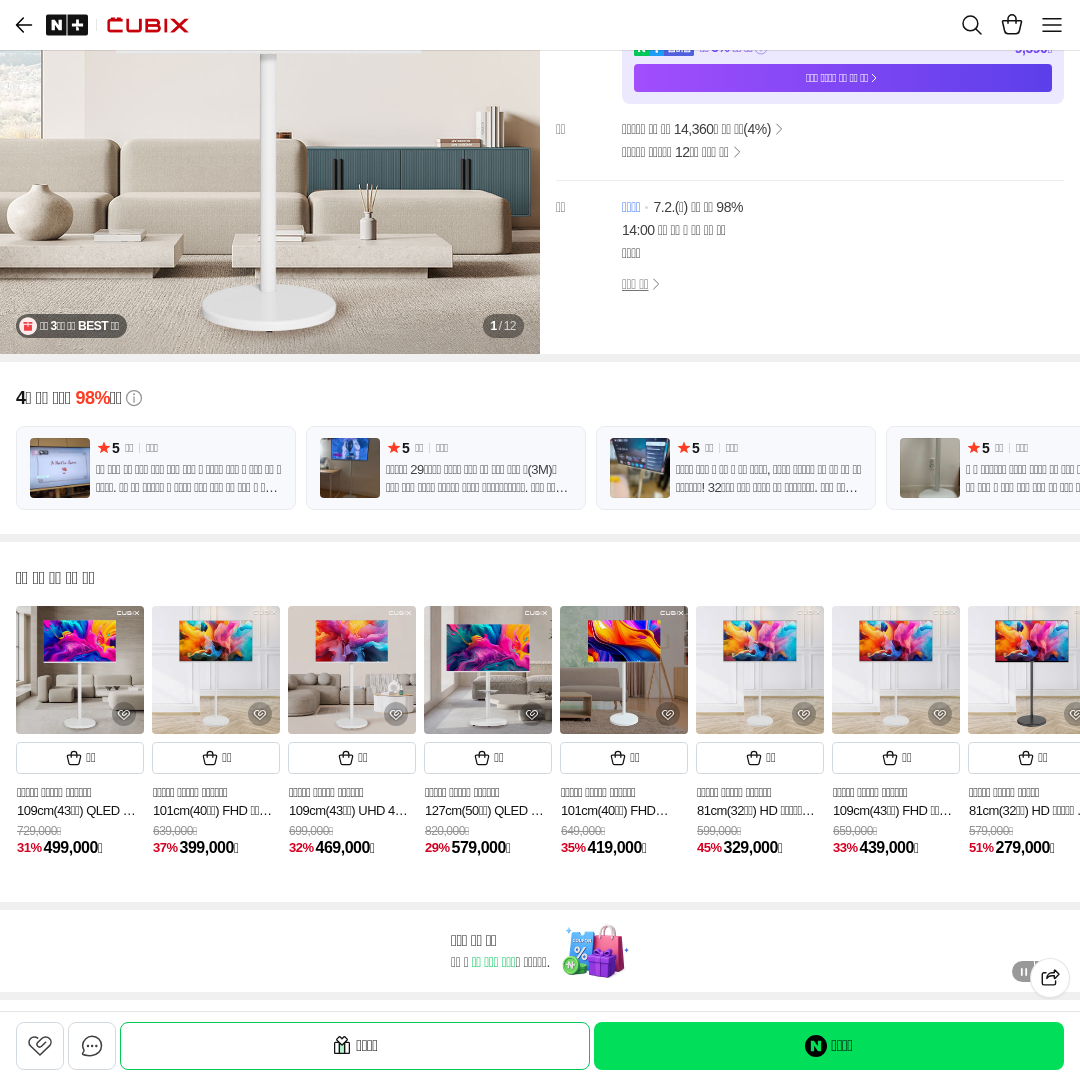The height and width of the screenshot is (1080, 1080).
Task: Click the 499,000 discounted price text
Action: [x=73, y=847]
